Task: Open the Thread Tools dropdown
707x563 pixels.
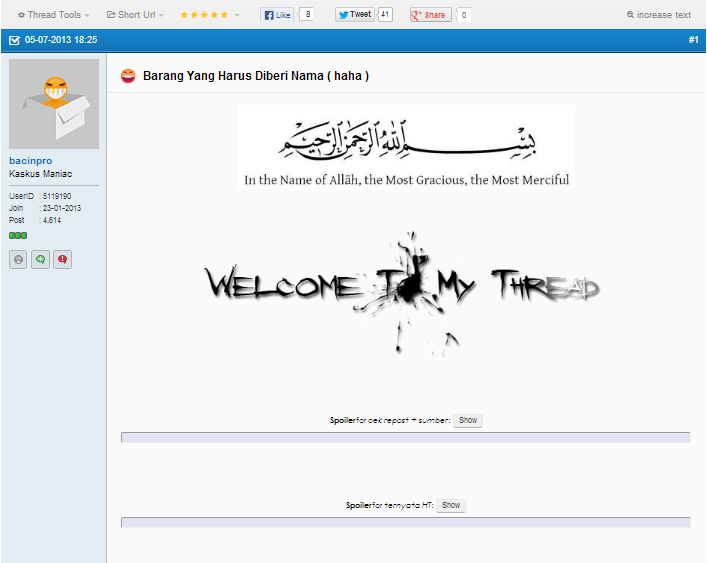Action: coord(54,15)
